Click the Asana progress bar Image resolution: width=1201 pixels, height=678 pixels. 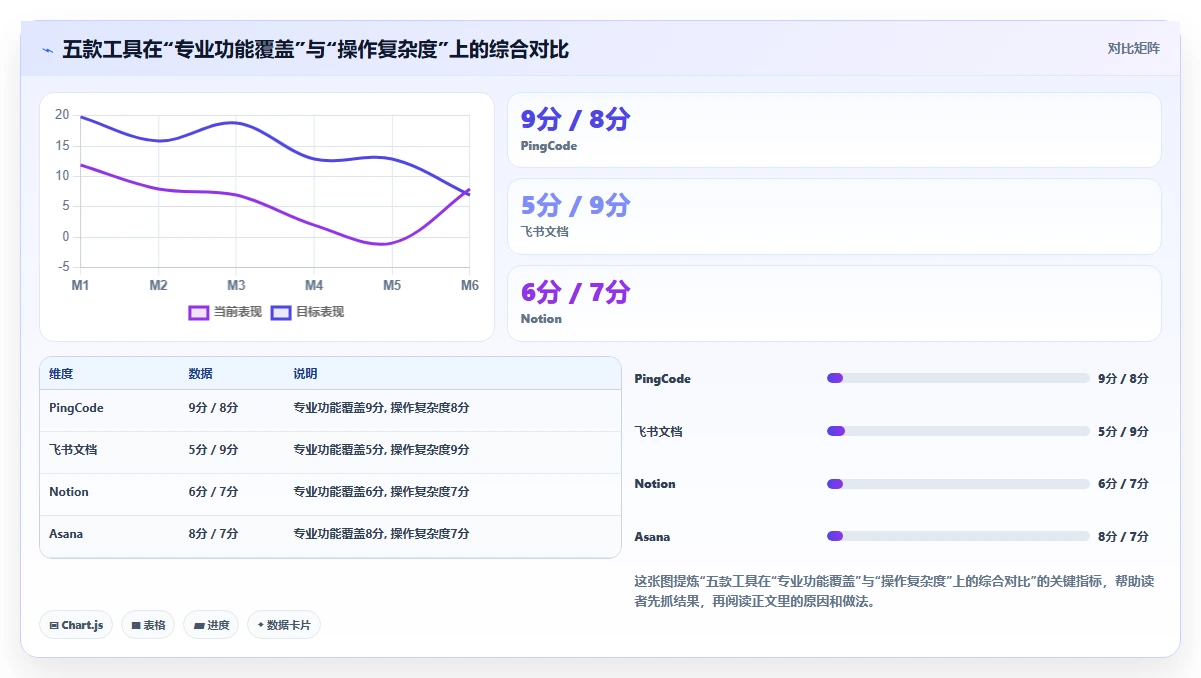click(x=958, y=536)
